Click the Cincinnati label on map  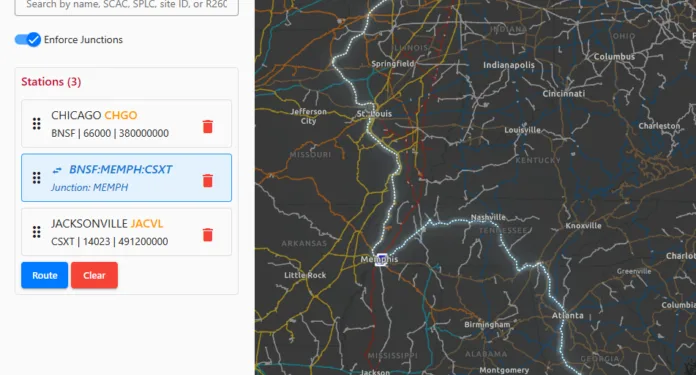tap(564, 94)
